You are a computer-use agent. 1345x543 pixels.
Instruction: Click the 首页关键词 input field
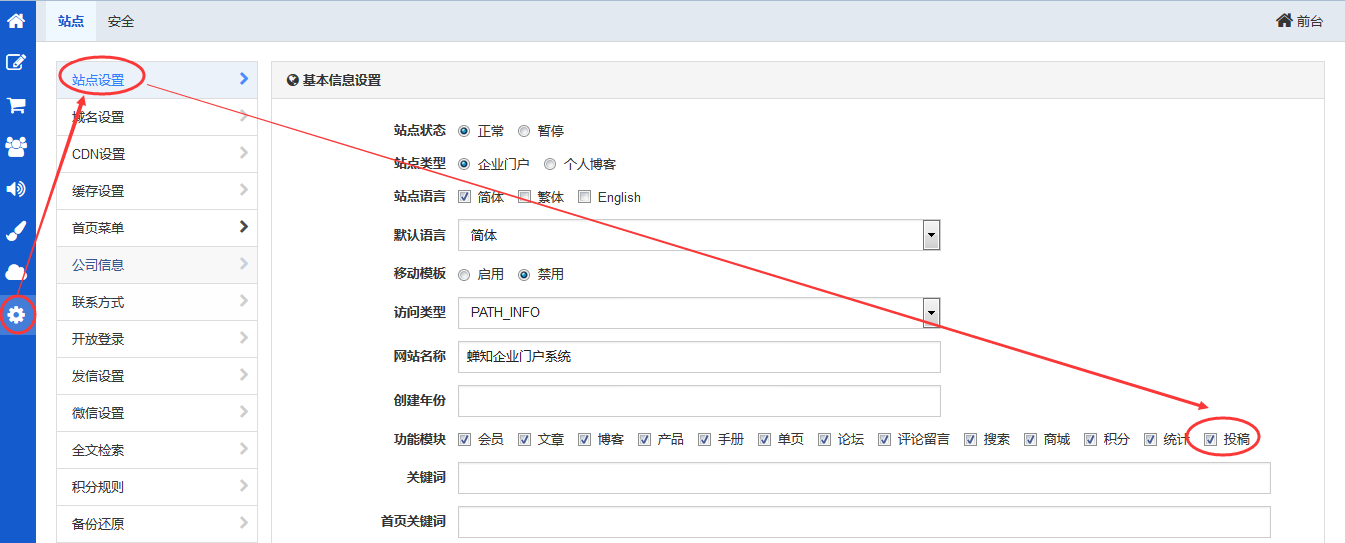[x=864, y=522]
